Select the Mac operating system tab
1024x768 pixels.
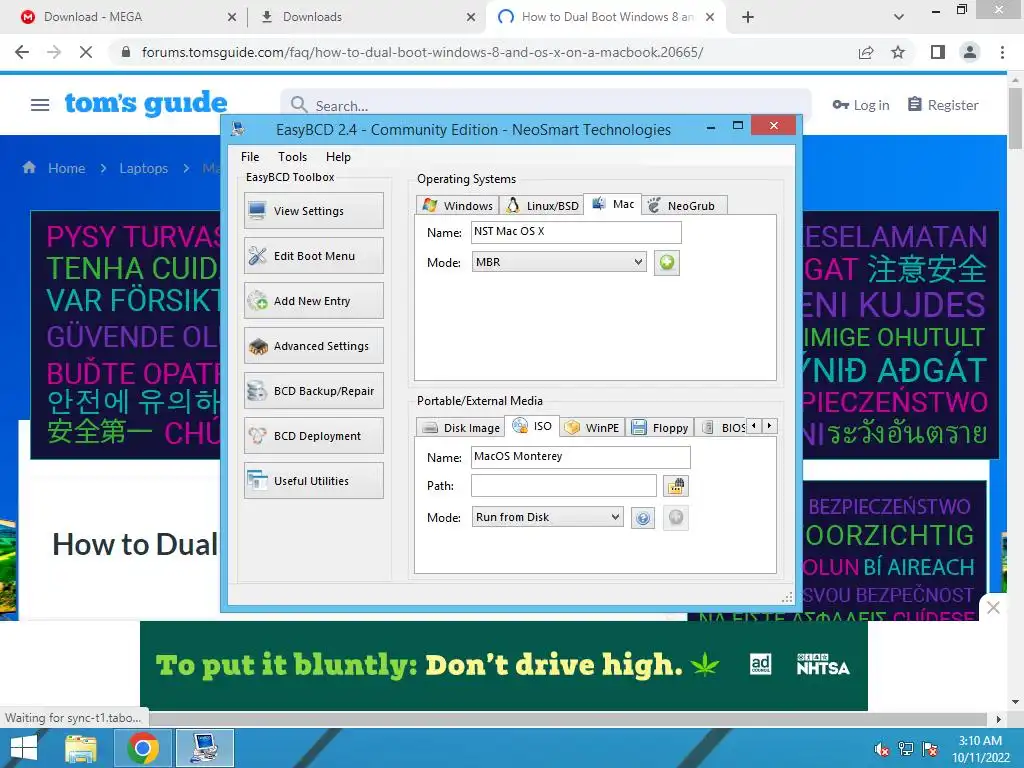click(613, 204)
